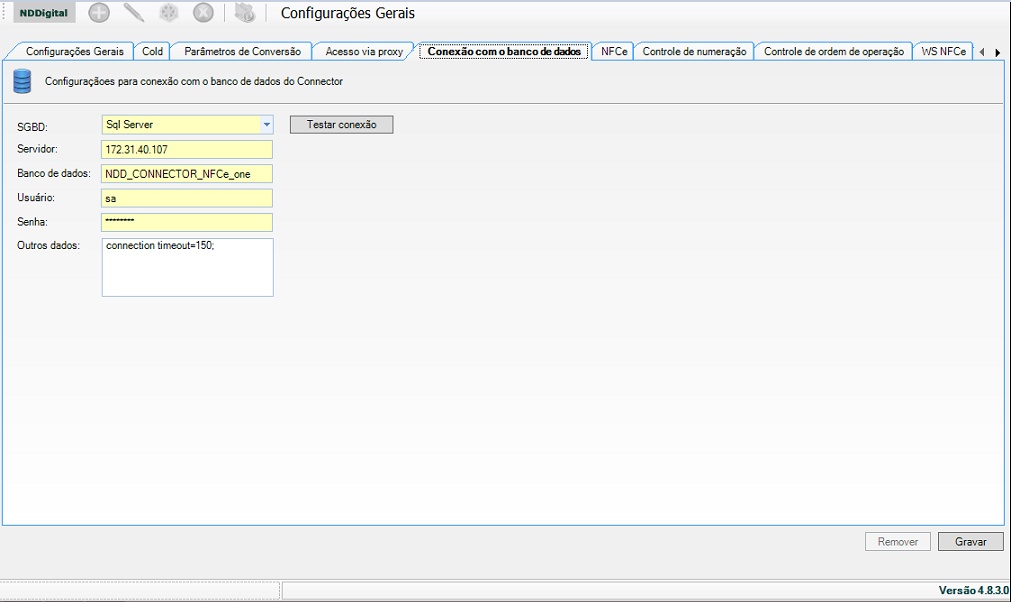Open the WS NFCe tab

[x=943, y=51]
